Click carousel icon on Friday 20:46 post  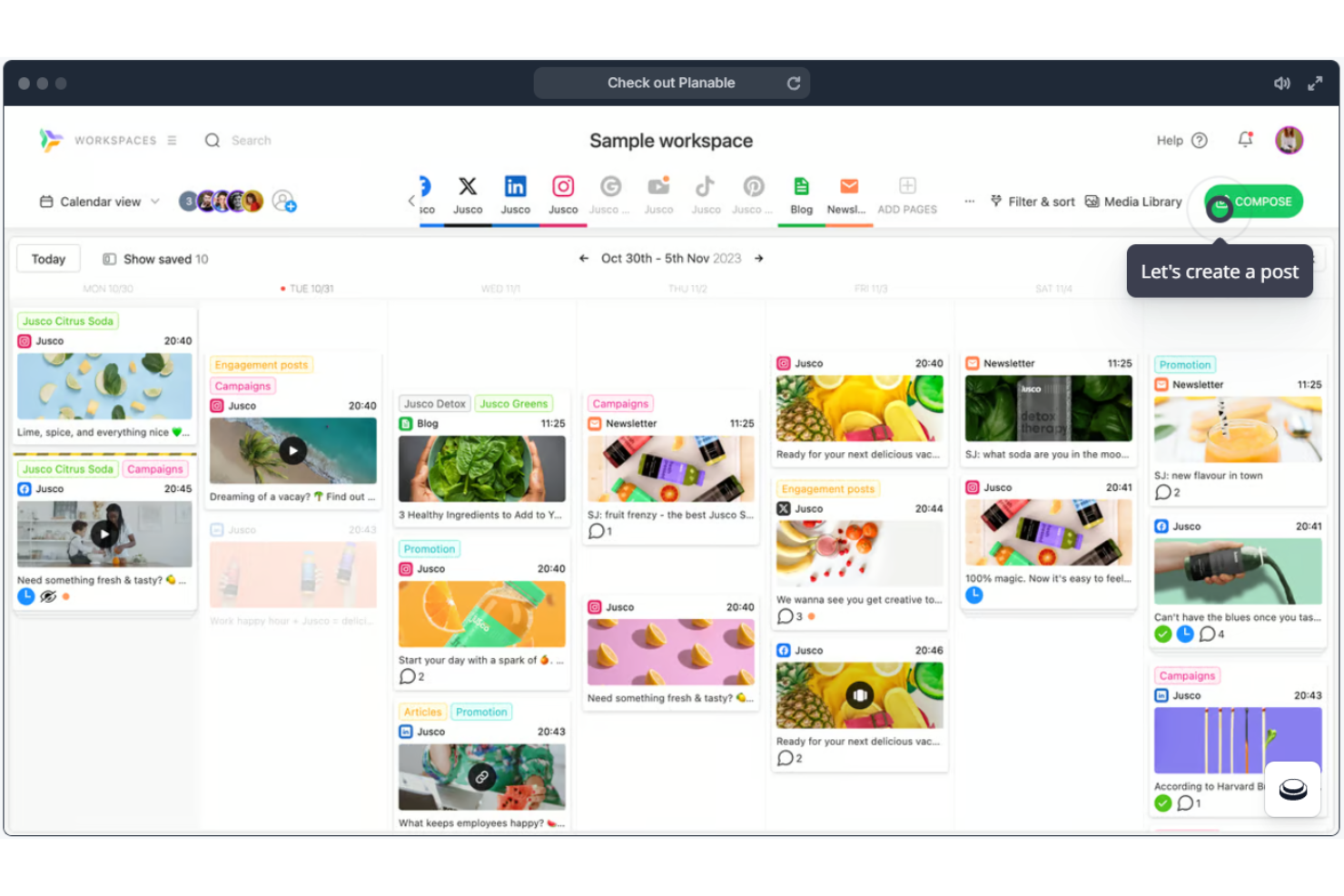click(x=859, y=695)
